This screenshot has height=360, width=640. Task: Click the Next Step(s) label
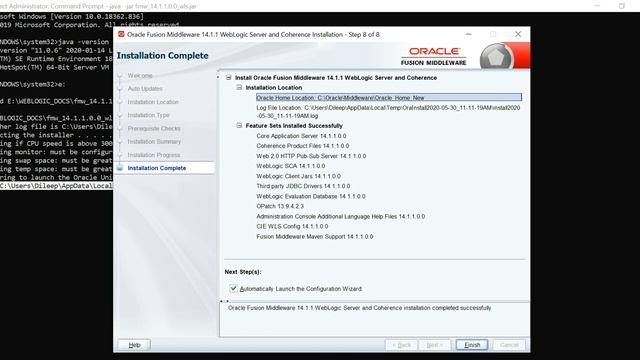[x=243, y=272]
